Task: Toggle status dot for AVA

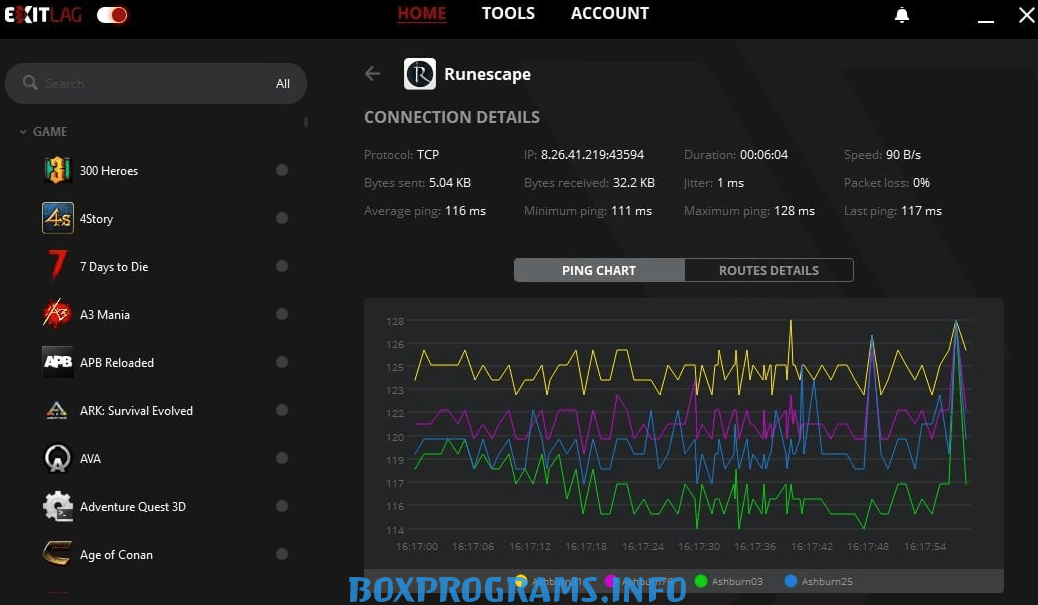Action: pyautogui.click(x=282, y=458)
